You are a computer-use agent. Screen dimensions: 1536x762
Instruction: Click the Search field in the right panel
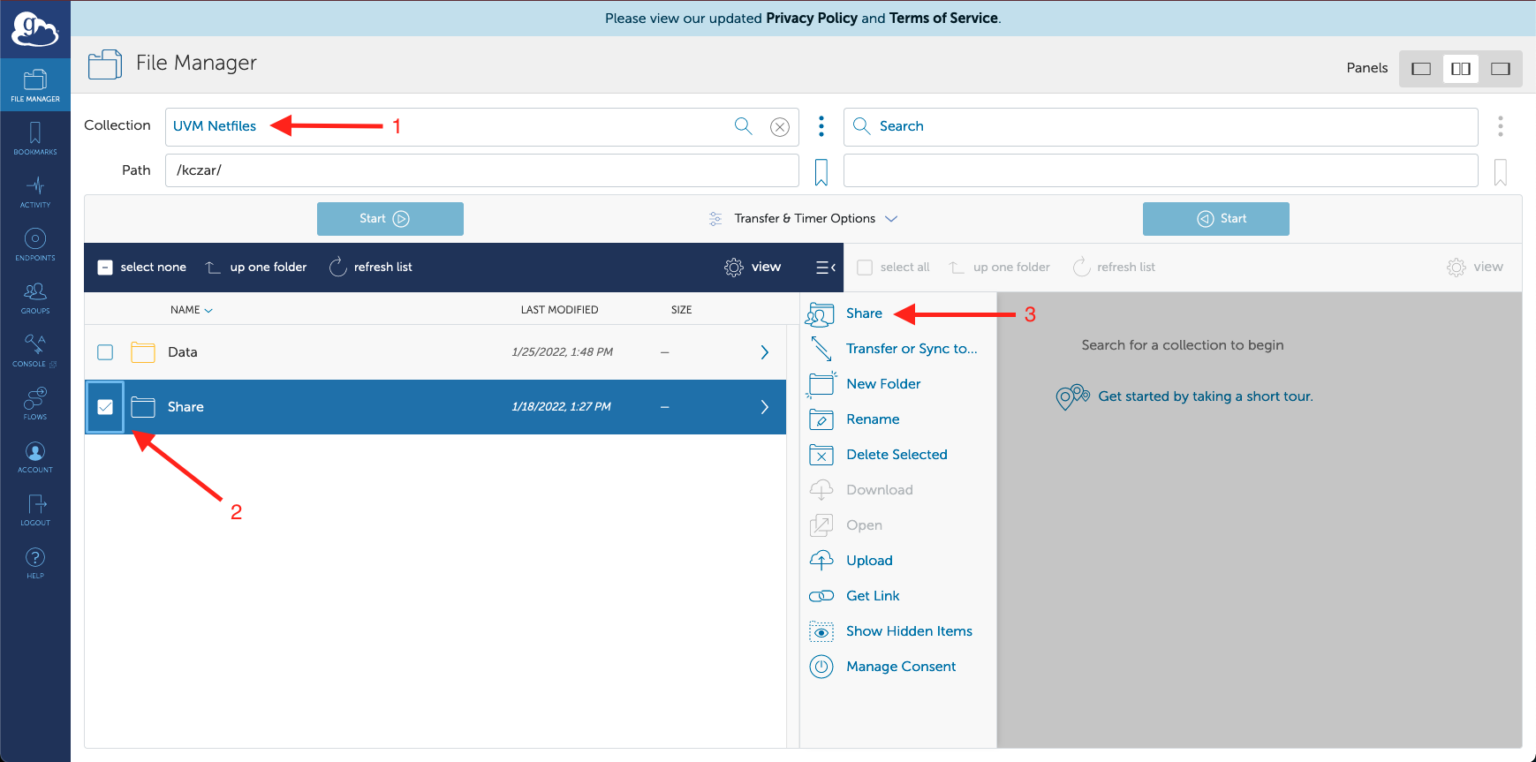pyautogui.click(x=1100, y=126)
